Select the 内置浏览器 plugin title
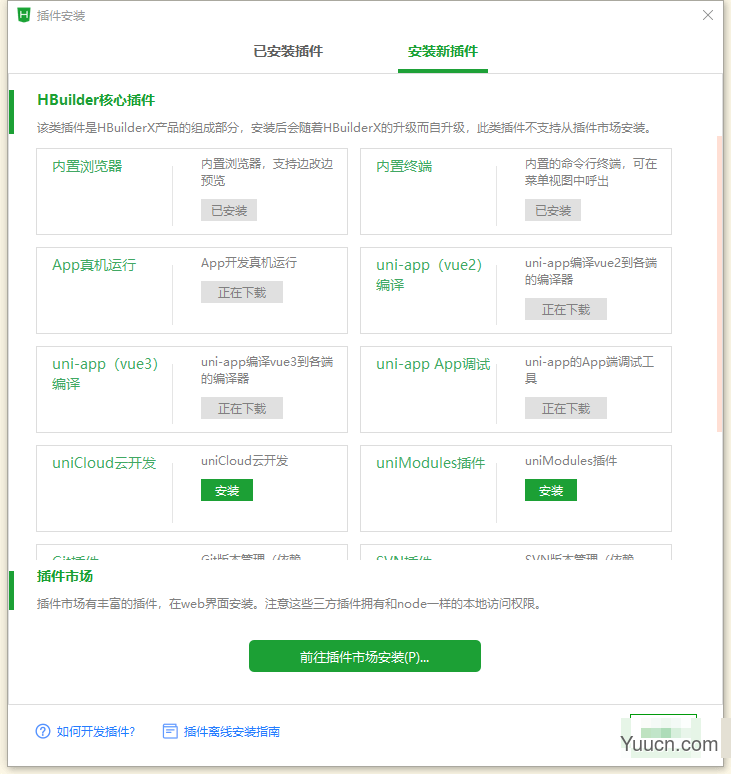The height and width of the screenshot is (774, 731). 87,166
